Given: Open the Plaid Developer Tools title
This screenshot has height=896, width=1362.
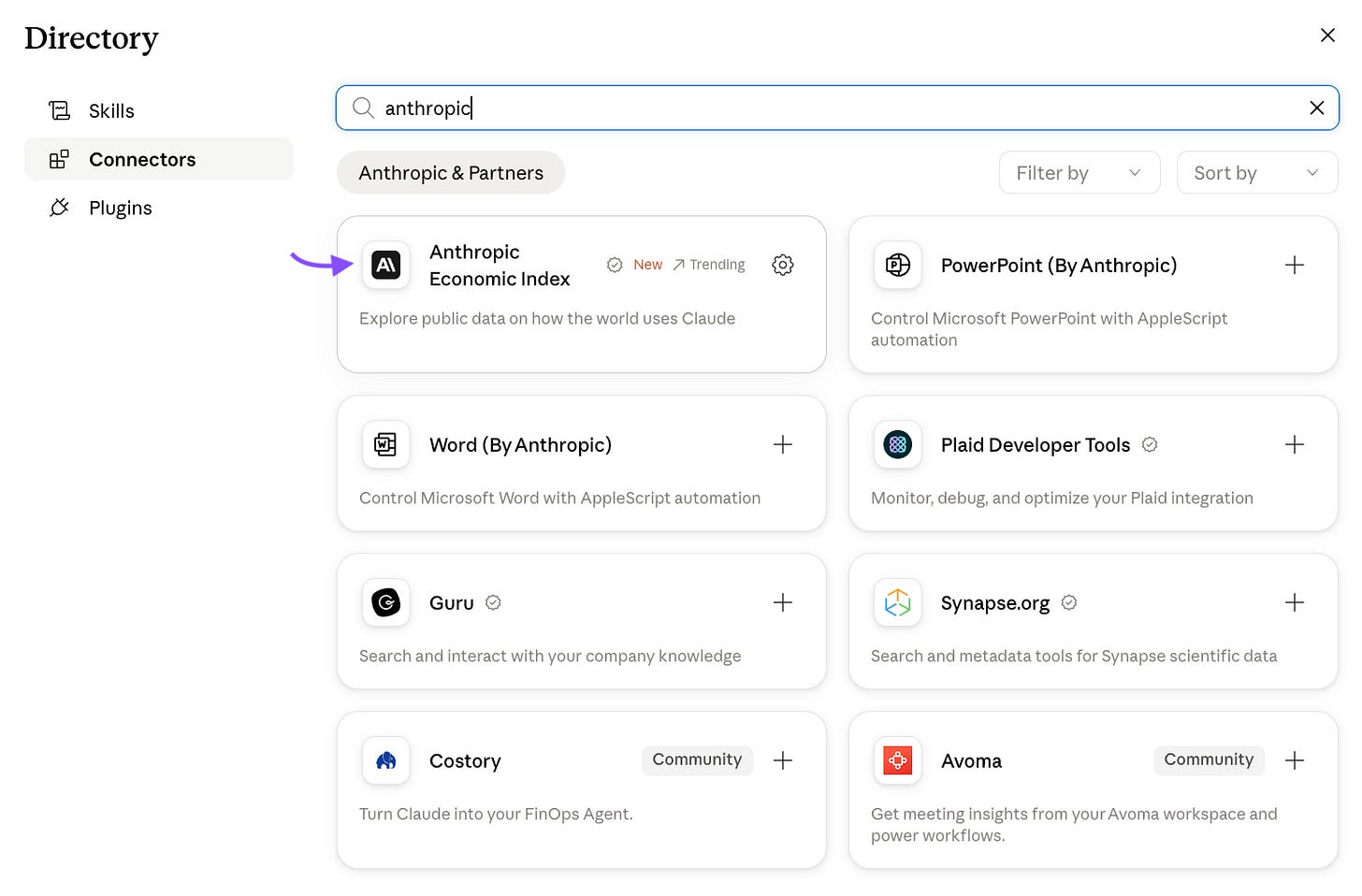Looking at the screenshot, I should tap(1036, 445).
